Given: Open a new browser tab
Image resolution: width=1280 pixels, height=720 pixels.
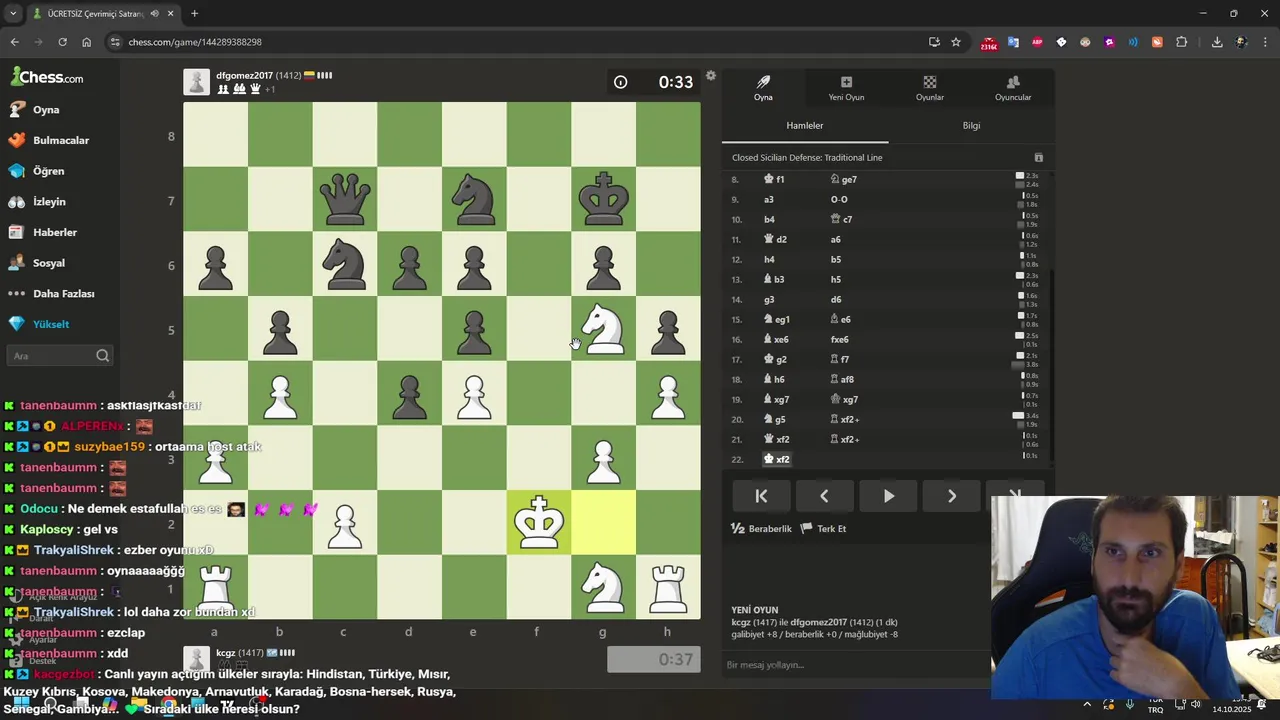Looking at the screenshot, I should 194,14.
